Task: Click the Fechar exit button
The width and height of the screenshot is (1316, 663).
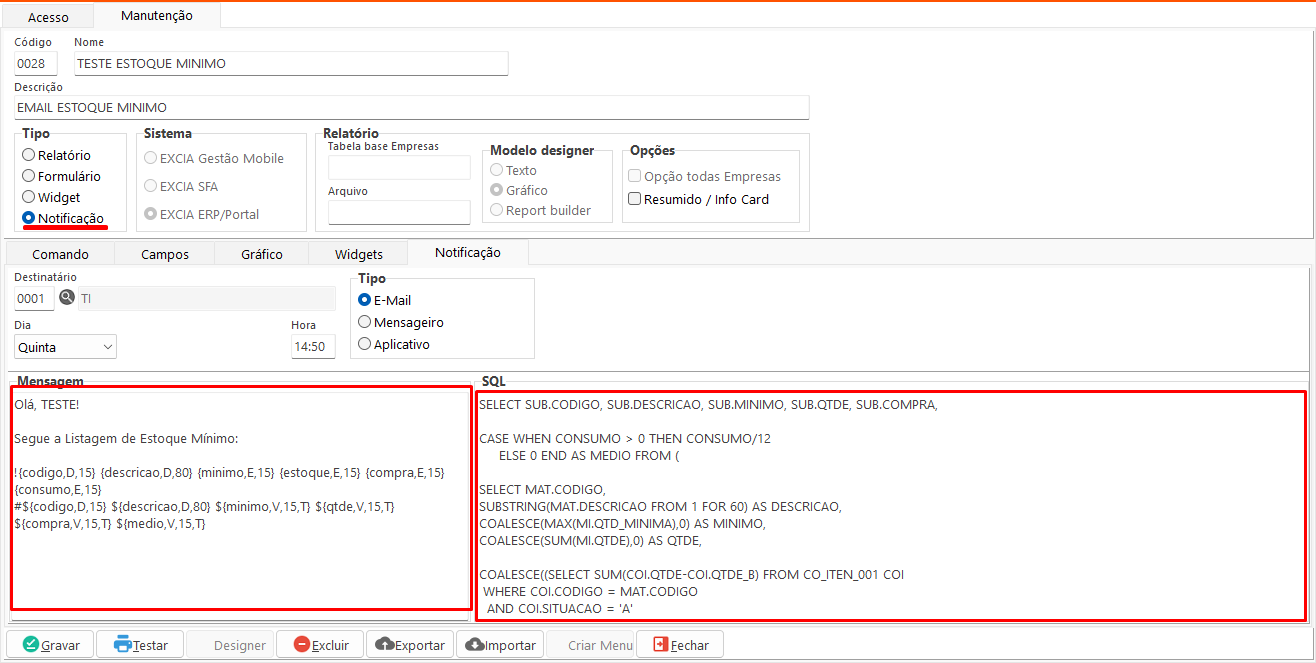Action: click(679, 645)
